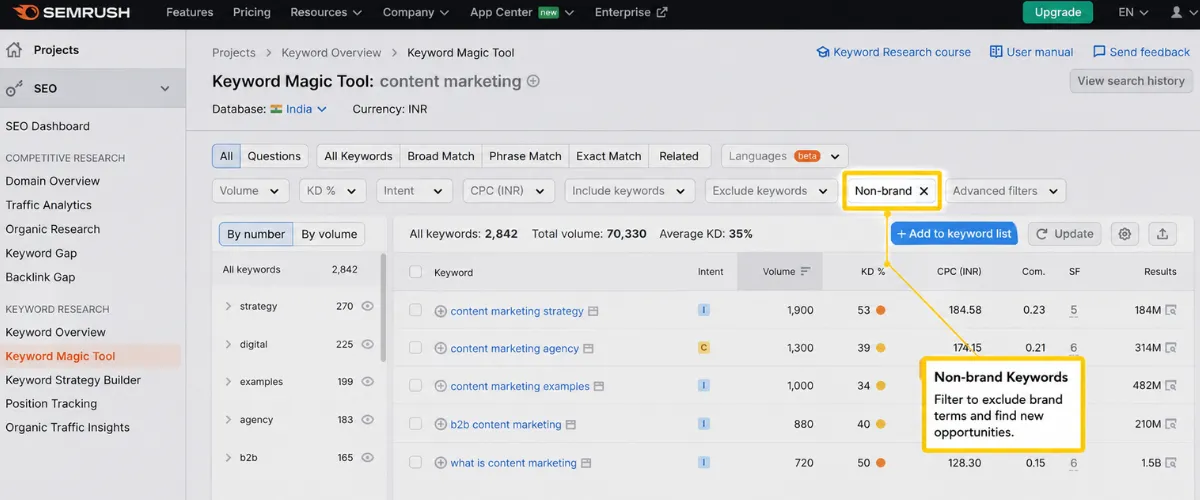Add content marketing strategy via plus icon
The image size is (1200, 500).
(x=441, y=311)
